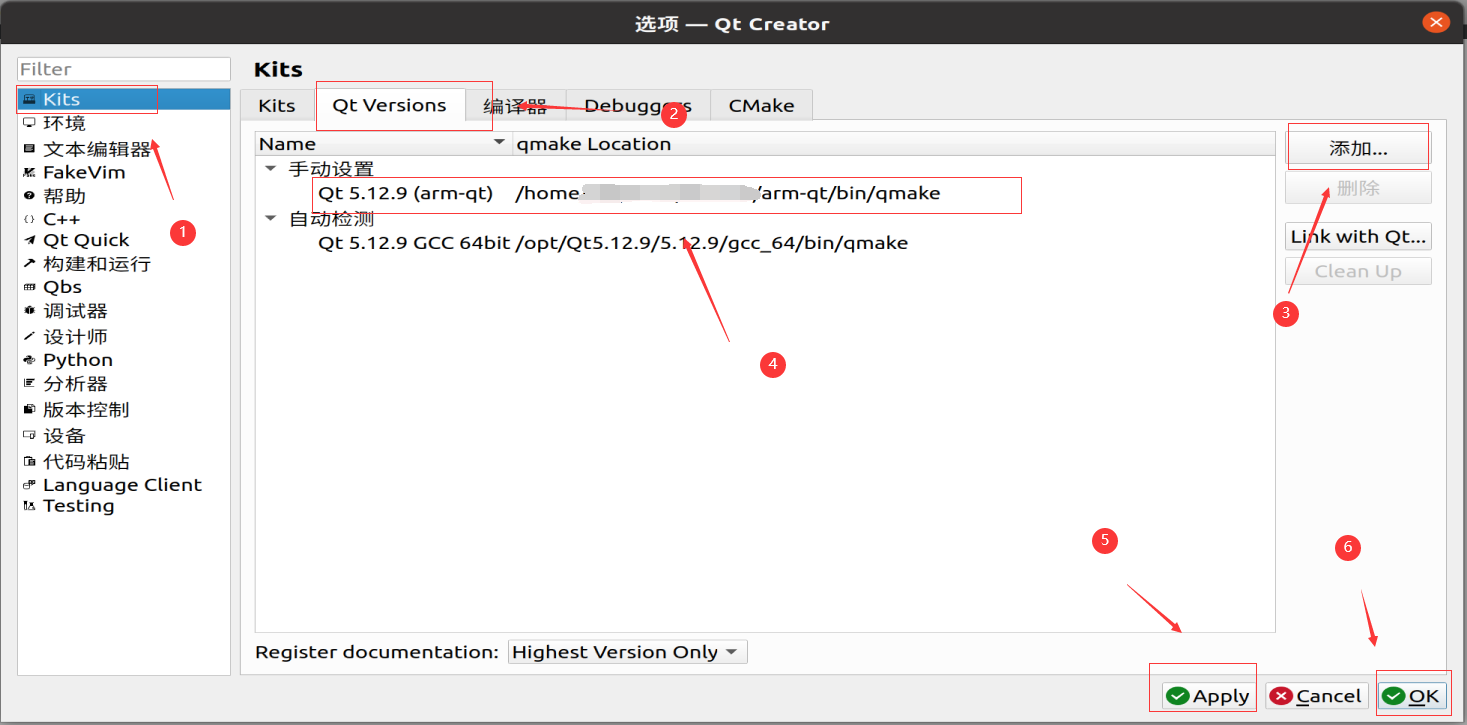Select the 构建和运行 label in sidebar
Image resolution: width=1467 pixels, height=725 pixels.
(x=97, y=264)
